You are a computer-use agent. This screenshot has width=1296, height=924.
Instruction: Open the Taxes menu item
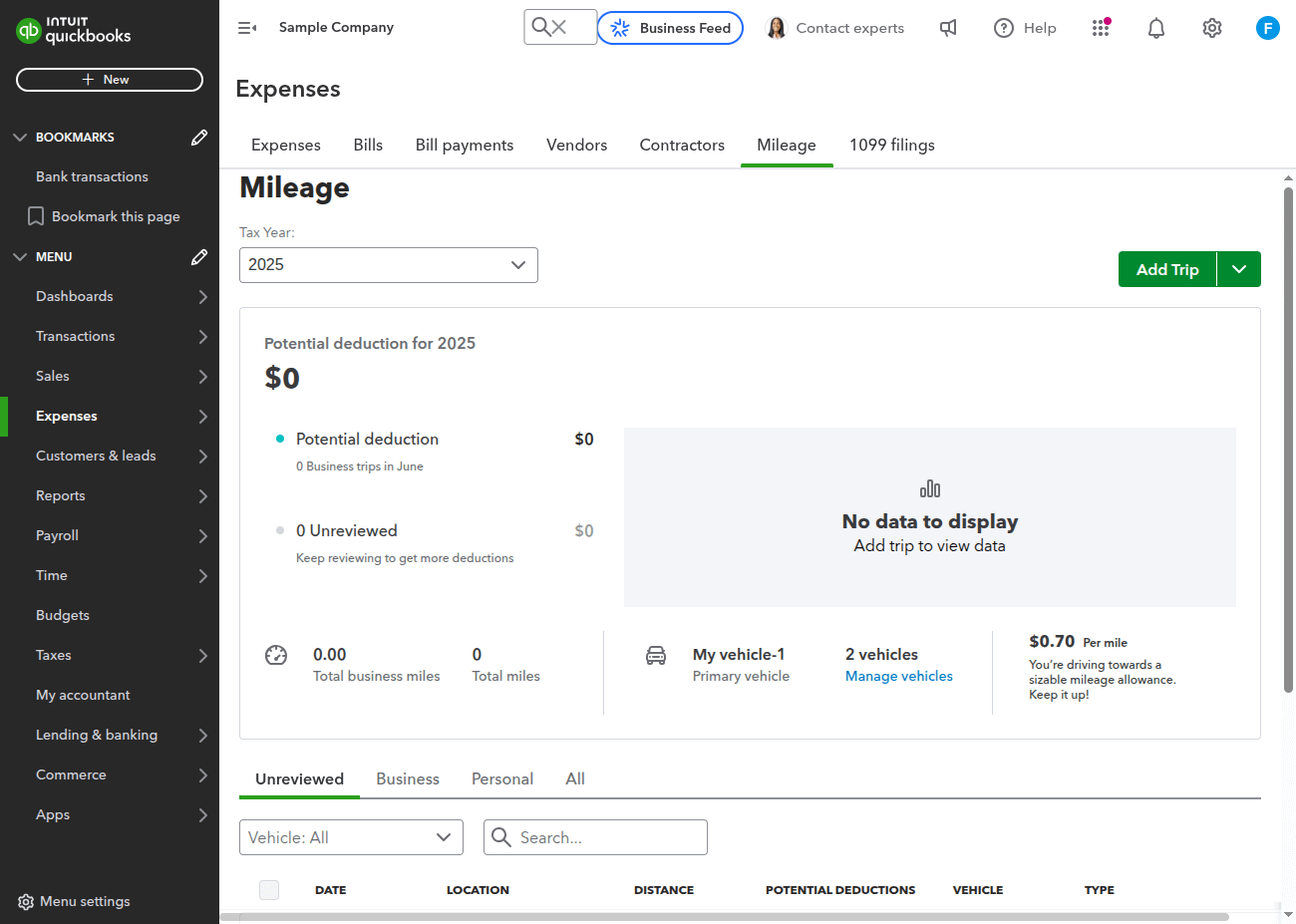click(54, 656)
